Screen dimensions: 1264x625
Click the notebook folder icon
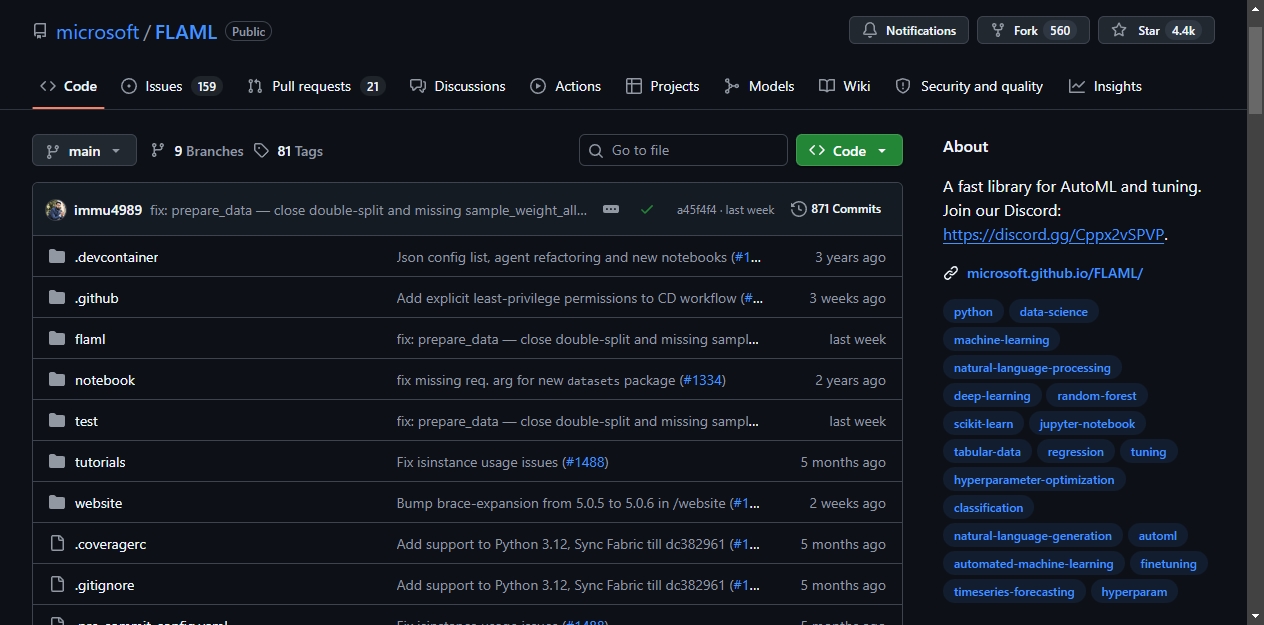pyautogui.click(x=57, y=380)
